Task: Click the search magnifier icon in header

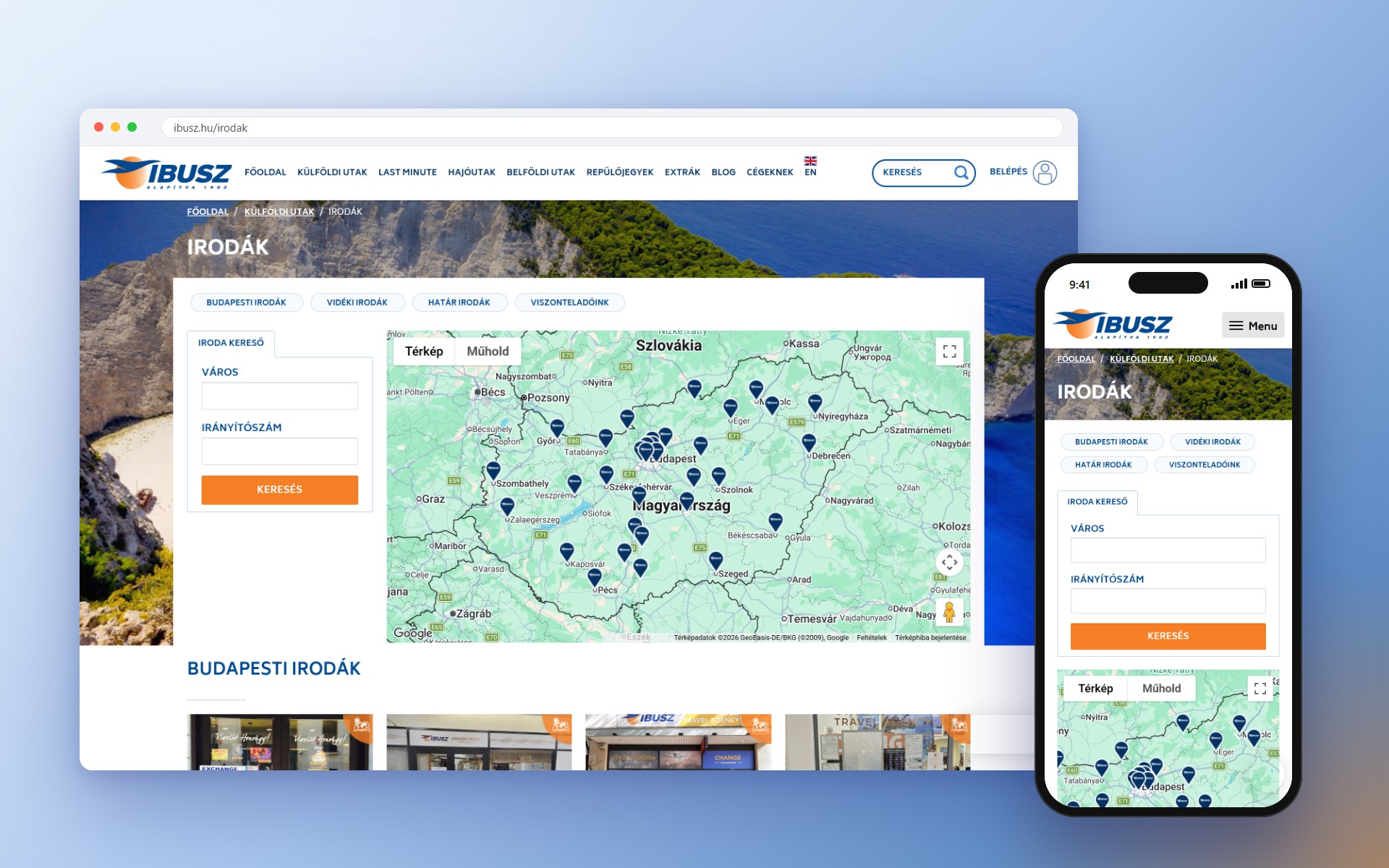Action: [x=961, y=173]
